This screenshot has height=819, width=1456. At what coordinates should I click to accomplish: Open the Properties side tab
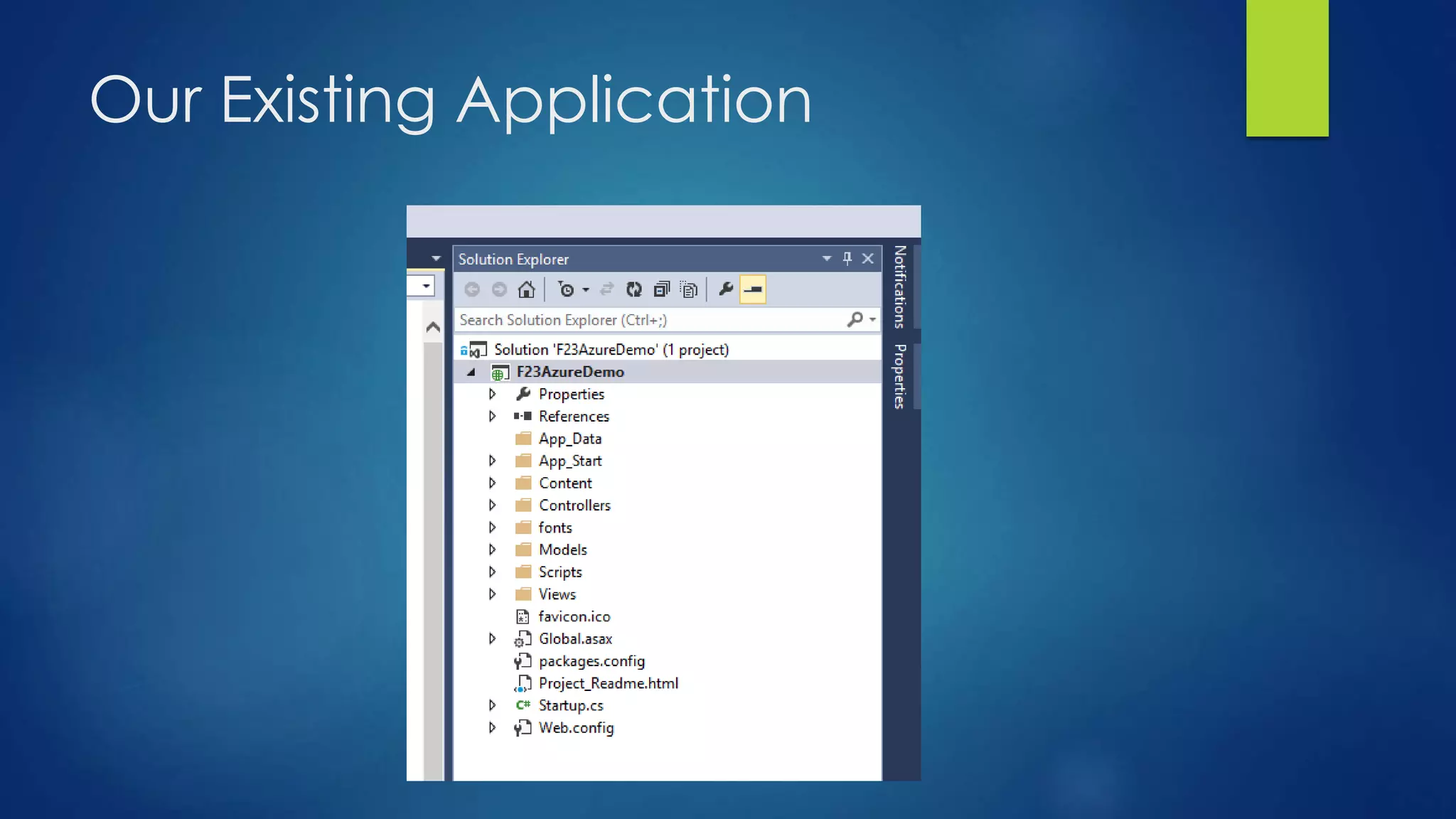900,377
